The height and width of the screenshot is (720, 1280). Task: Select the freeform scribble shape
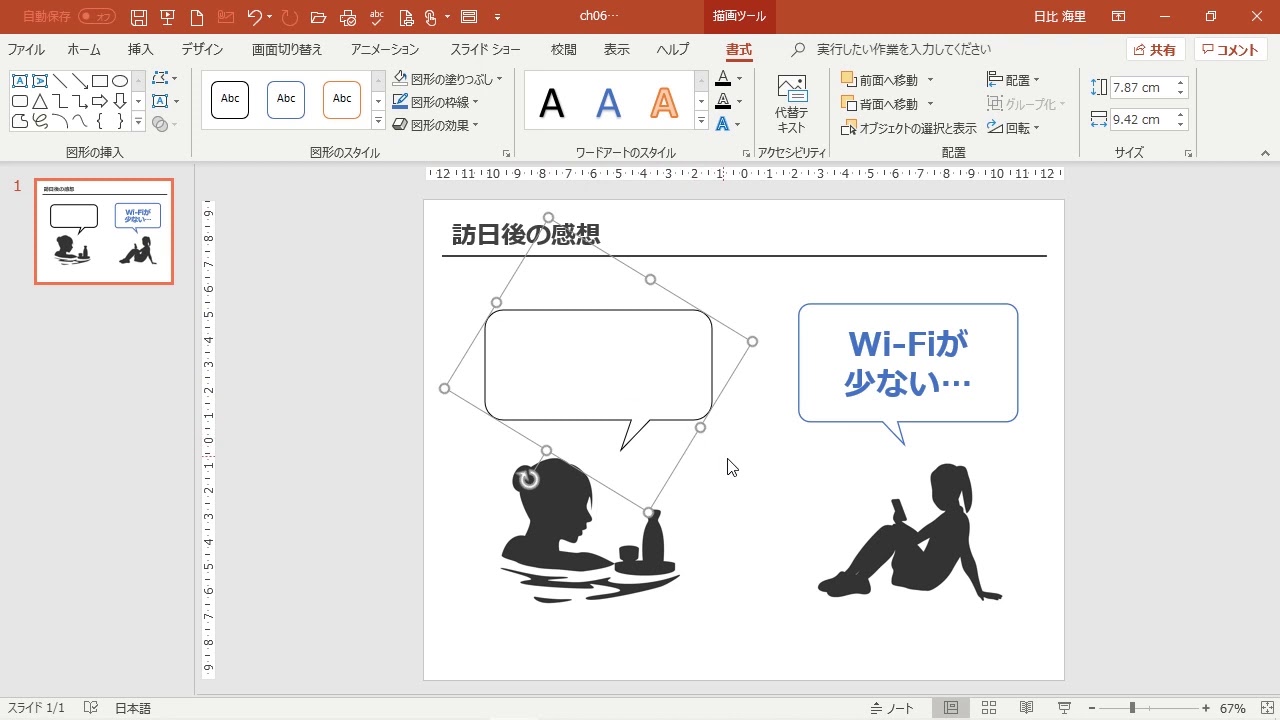(40, 121)
